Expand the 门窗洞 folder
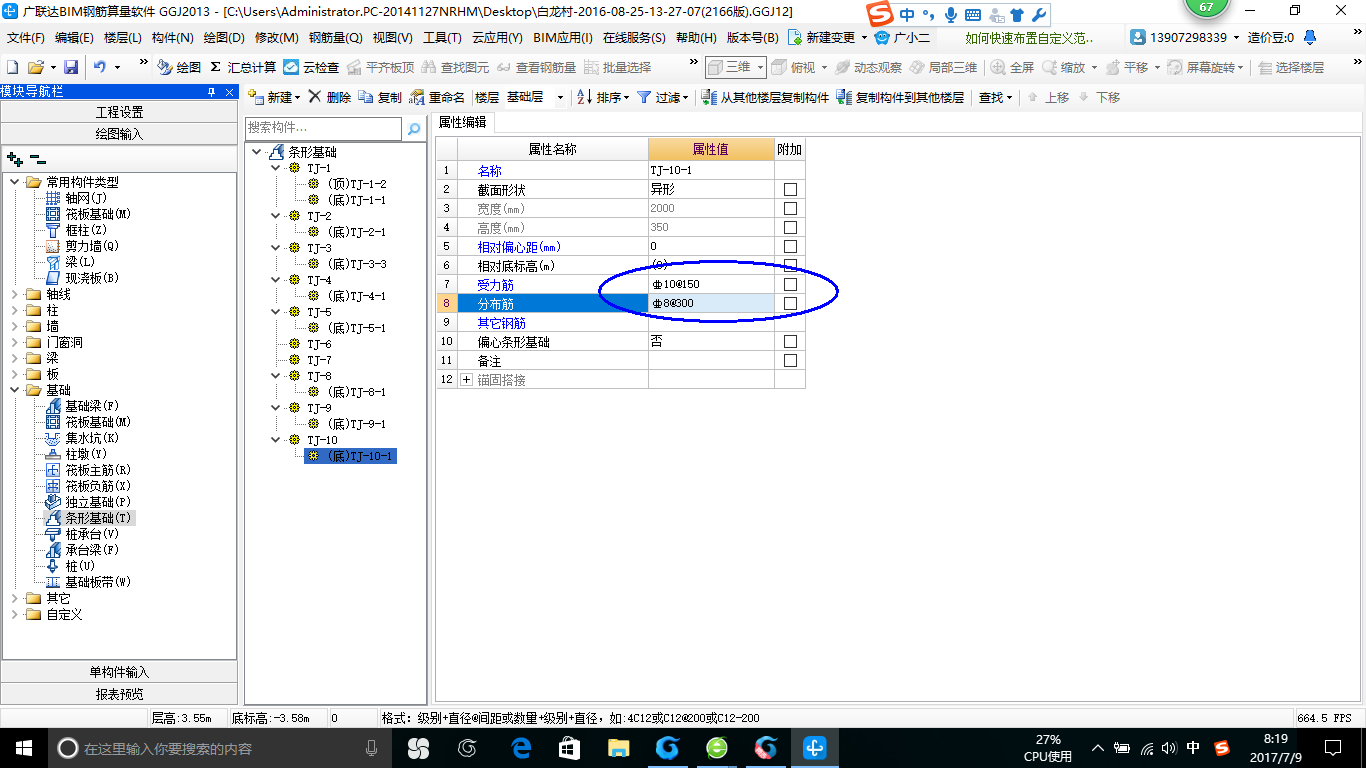The height and width of the screenshot is (768, 1366). (14, 342)
